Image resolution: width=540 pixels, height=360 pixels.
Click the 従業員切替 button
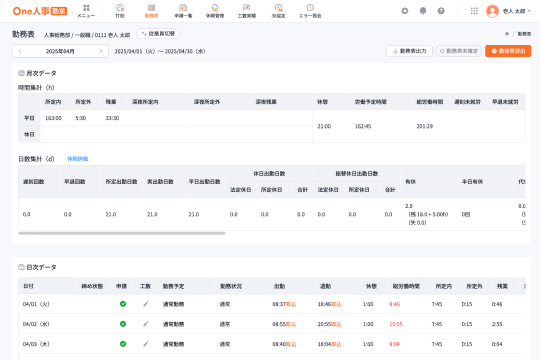point(158,33)
